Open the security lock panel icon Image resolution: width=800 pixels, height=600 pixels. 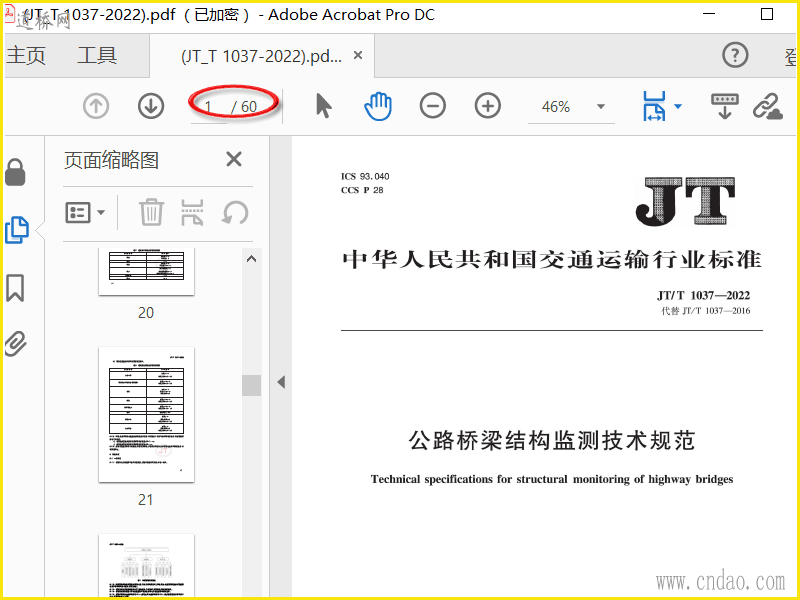[15, 172]
